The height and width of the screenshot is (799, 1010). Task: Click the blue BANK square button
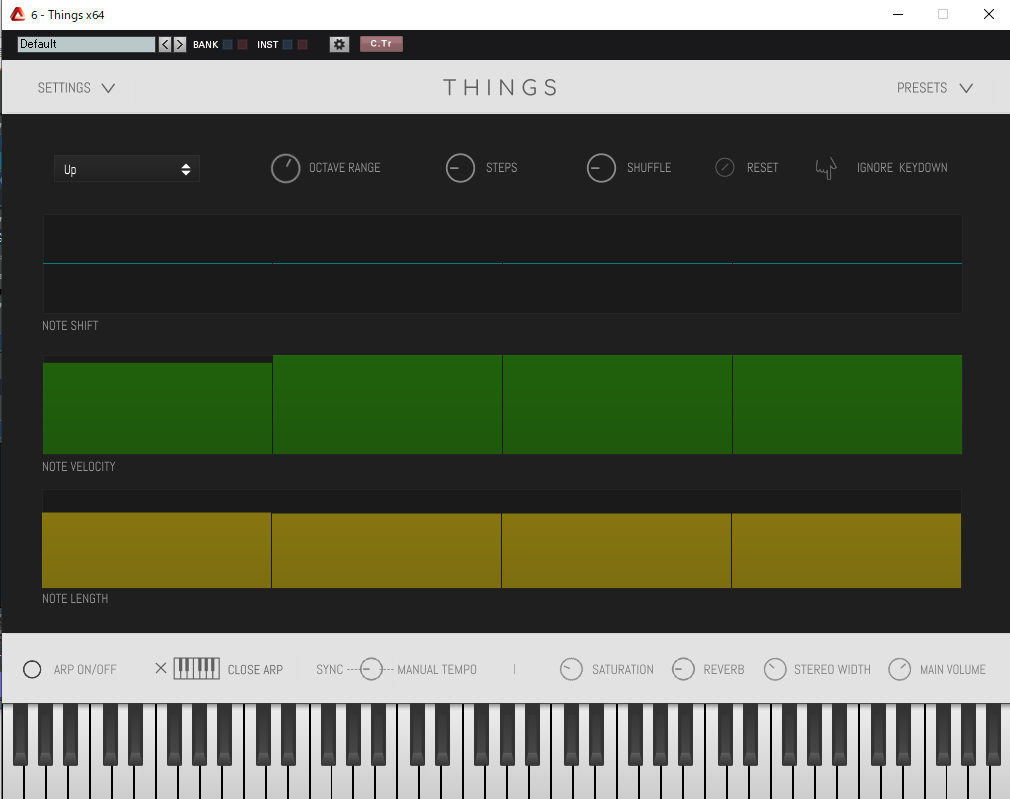click(x=227, y=44)
